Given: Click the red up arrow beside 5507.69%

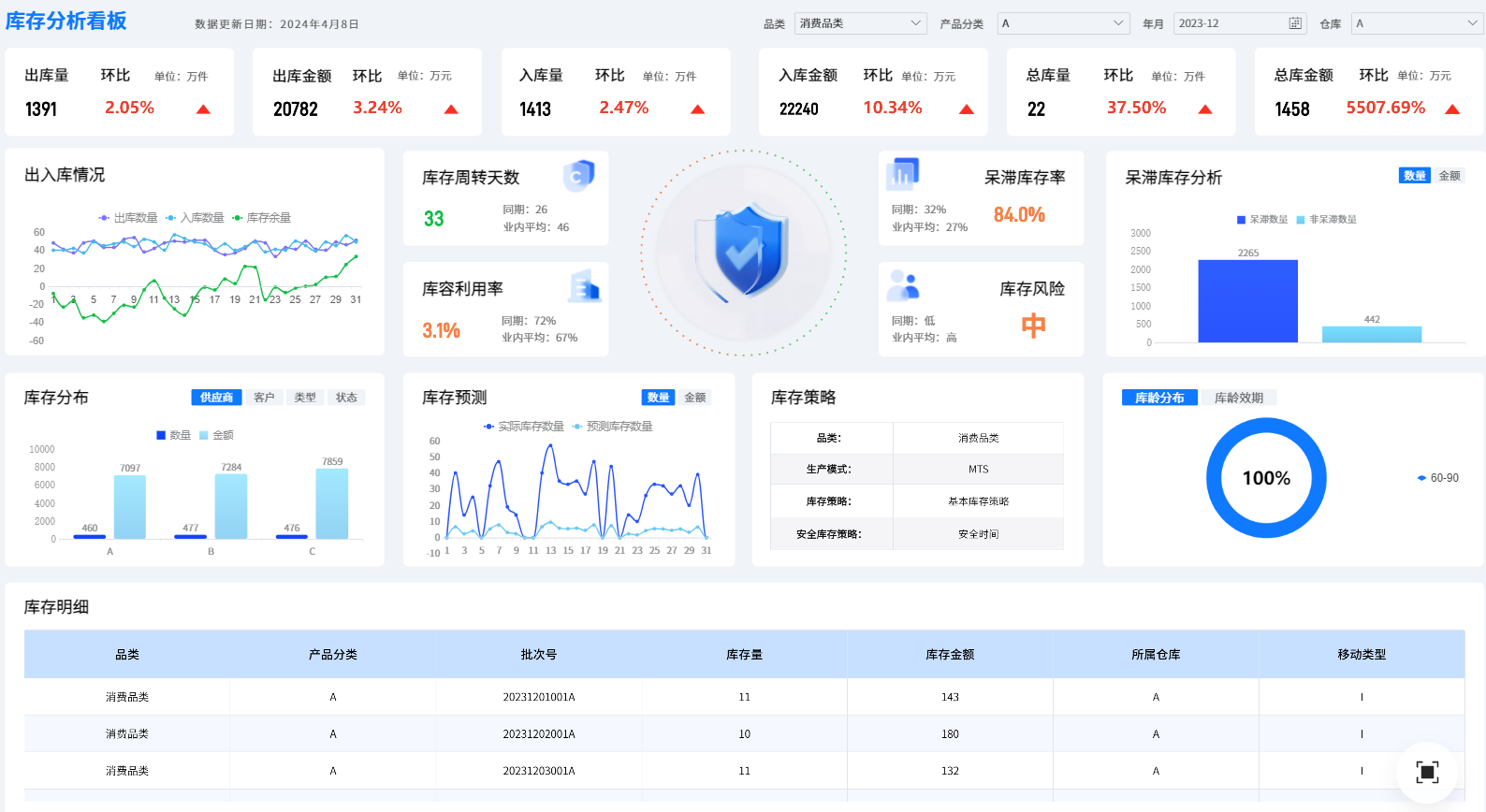Looking at the screenshot, I should point(1452,109).
